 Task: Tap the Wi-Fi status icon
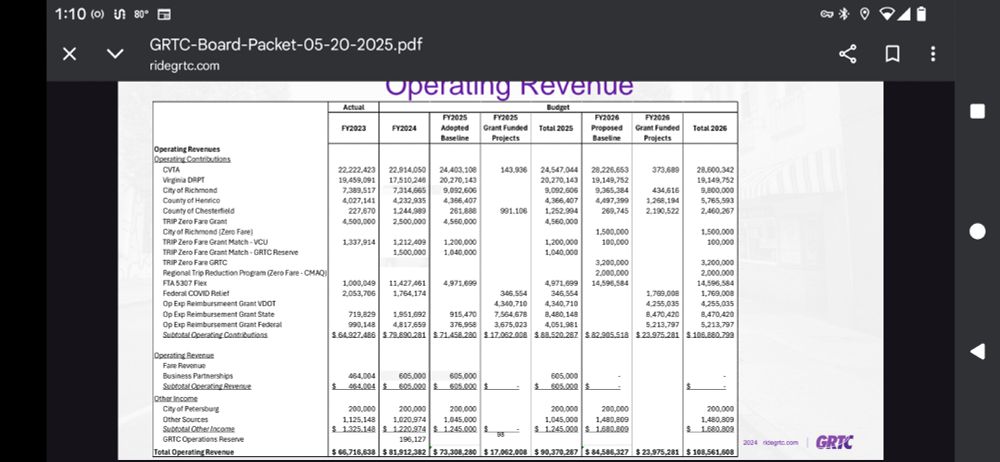tap(886, 14)
